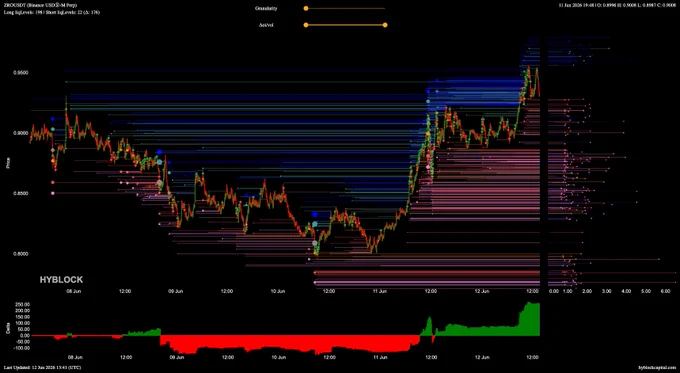Click the 150.00 label on the Delta axis
680x373 pixels.
[22, 317]
